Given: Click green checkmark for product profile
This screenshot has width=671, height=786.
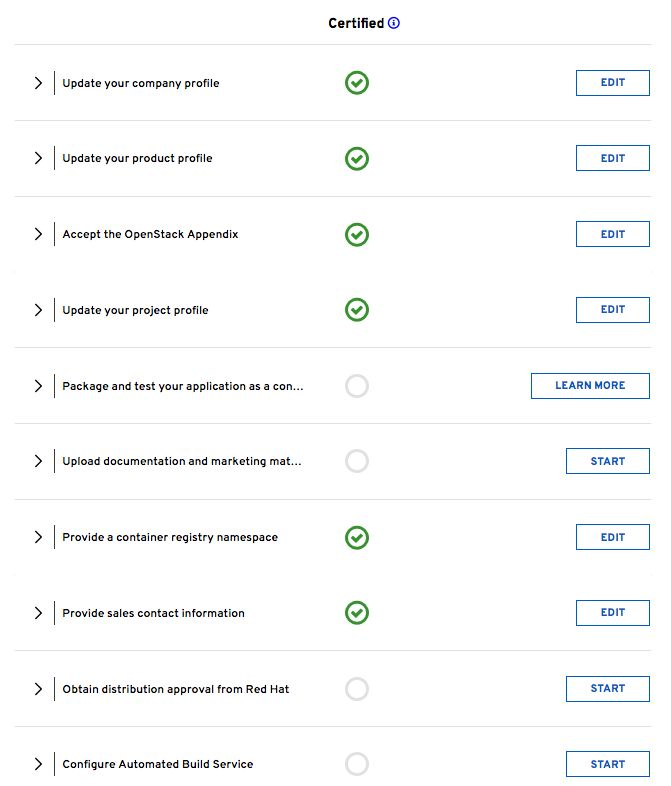Looking at the screenshot, I should [357, 159].
